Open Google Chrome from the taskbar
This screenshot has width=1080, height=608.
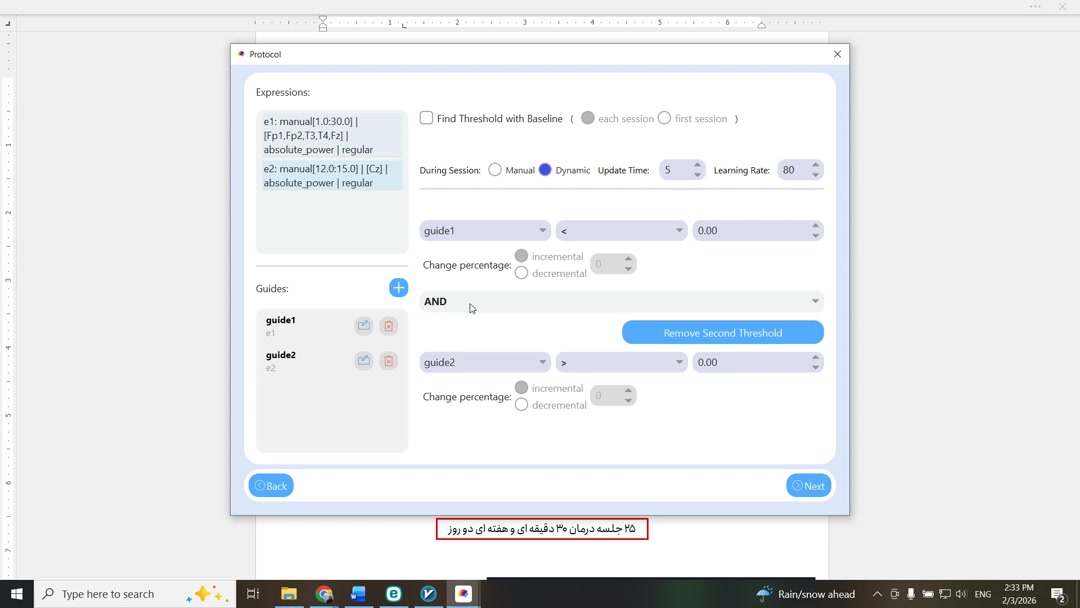tap(324, 594)
